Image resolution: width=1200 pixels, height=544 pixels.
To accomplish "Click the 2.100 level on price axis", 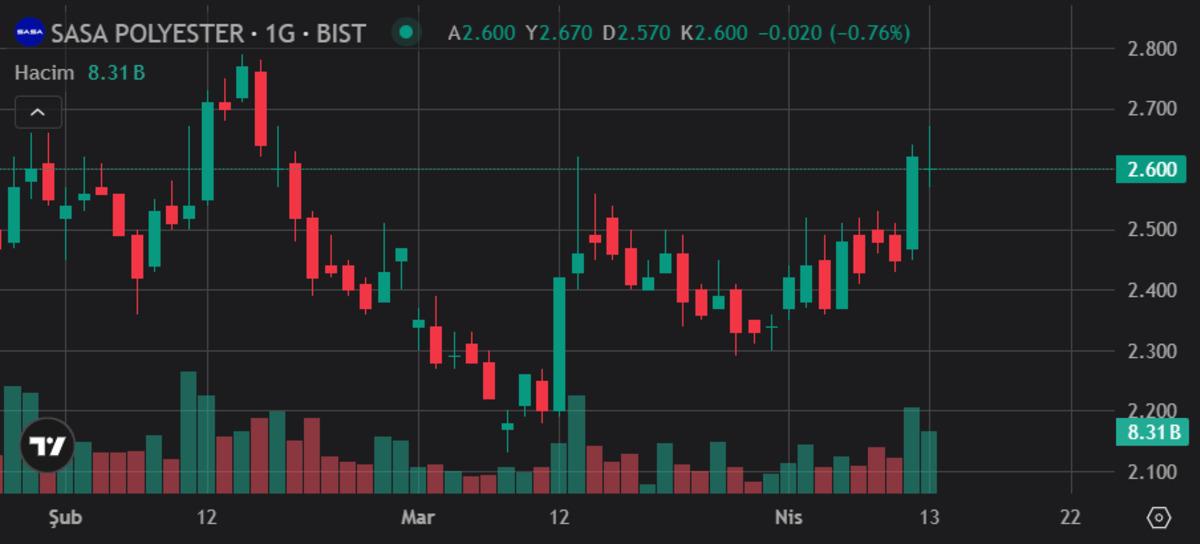I will pos(1150,472).
